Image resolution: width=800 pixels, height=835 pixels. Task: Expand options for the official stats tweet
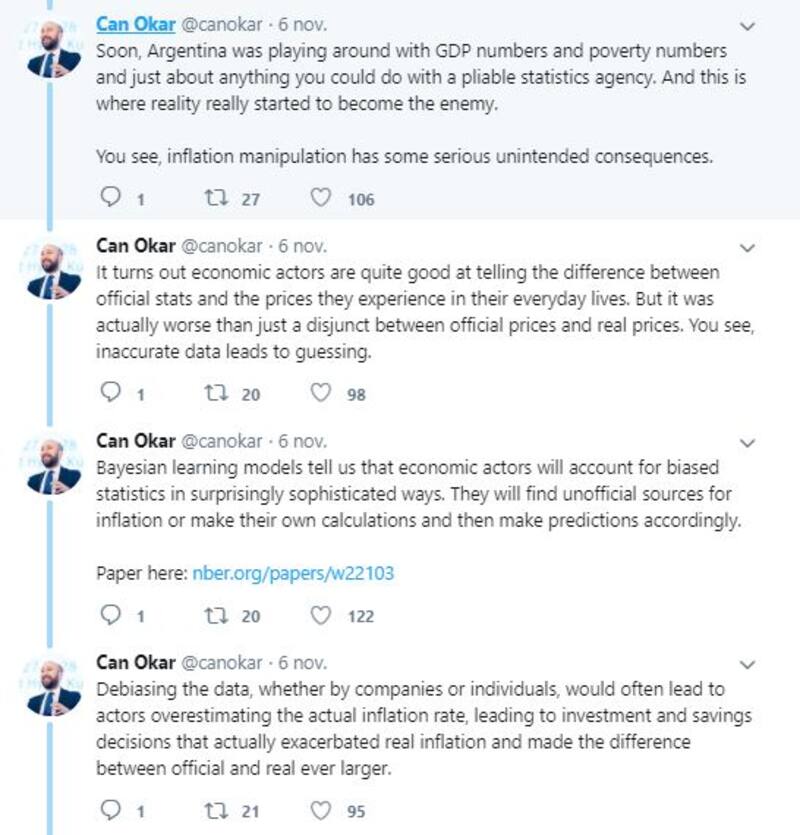tap(748, 247)
